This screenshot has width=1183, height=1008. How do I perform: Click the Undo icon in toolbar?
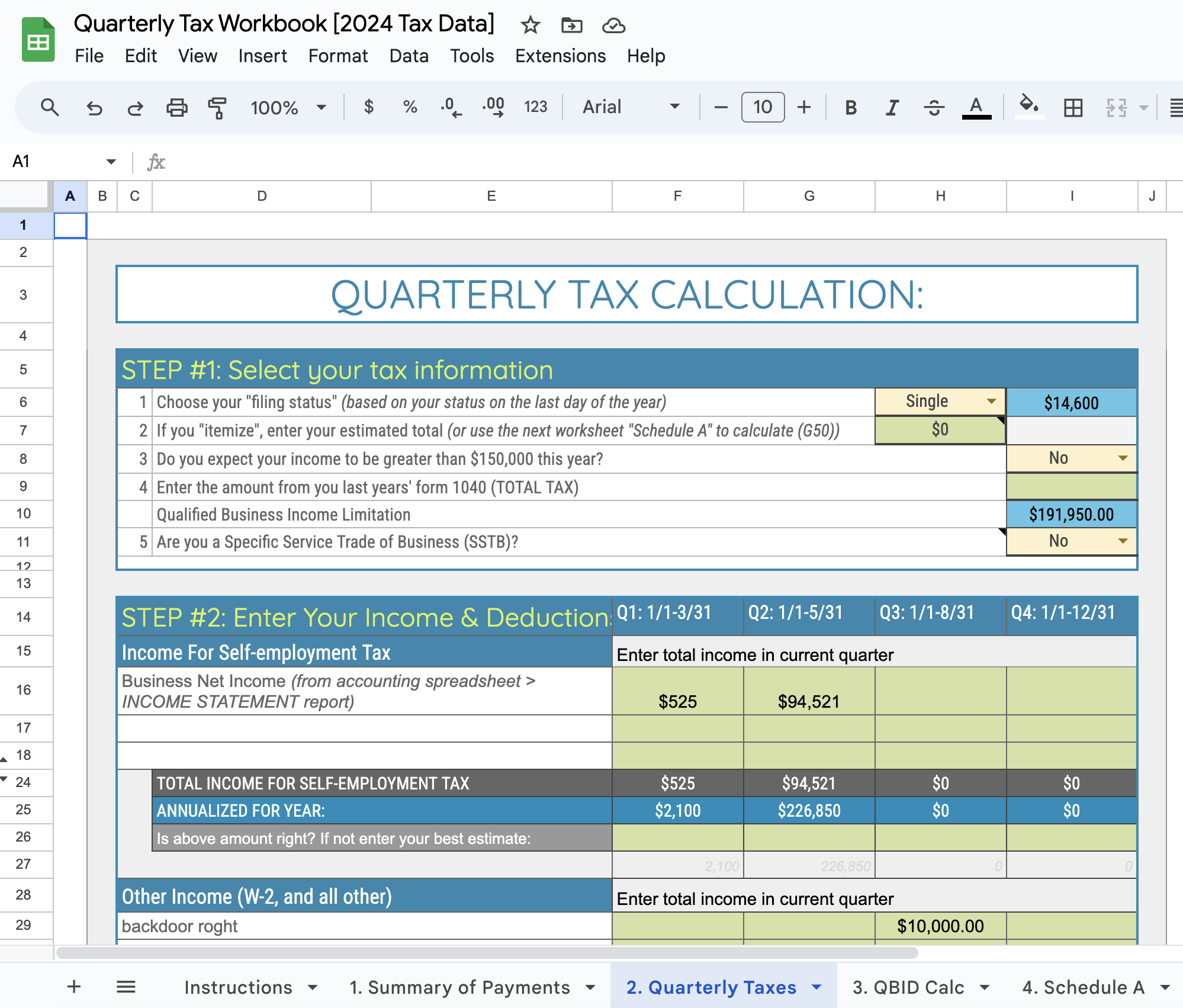(x=94, y=108)
